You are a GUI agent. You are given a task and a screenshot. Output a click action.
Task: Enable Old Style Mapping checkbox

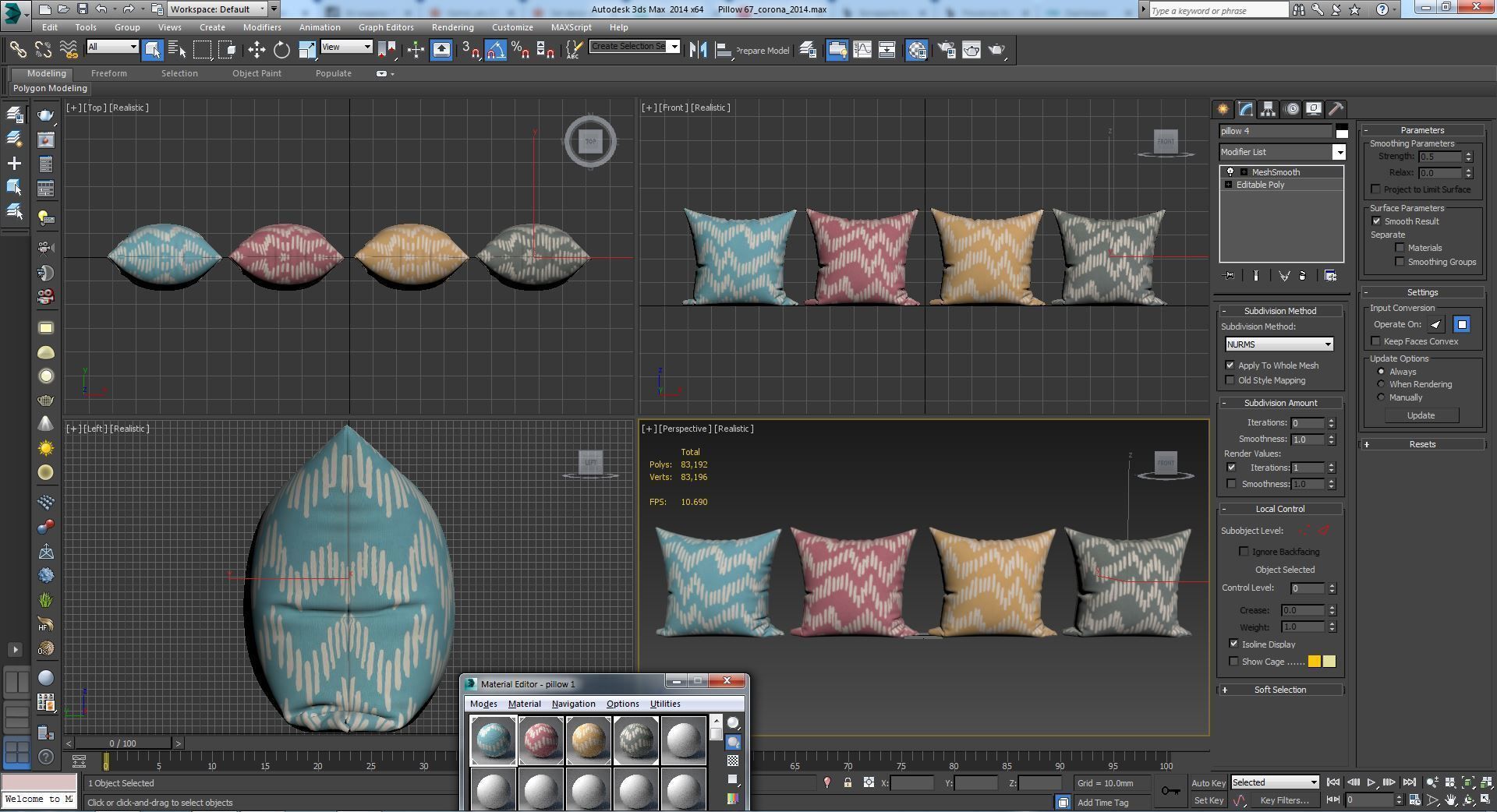coord(1230,380)
